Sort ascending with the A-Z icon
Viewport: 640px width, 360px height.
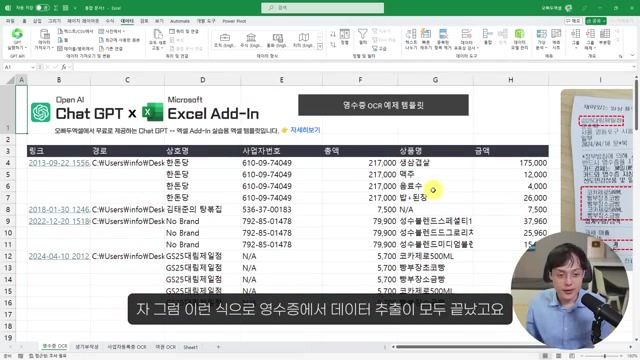coord(333,34)
